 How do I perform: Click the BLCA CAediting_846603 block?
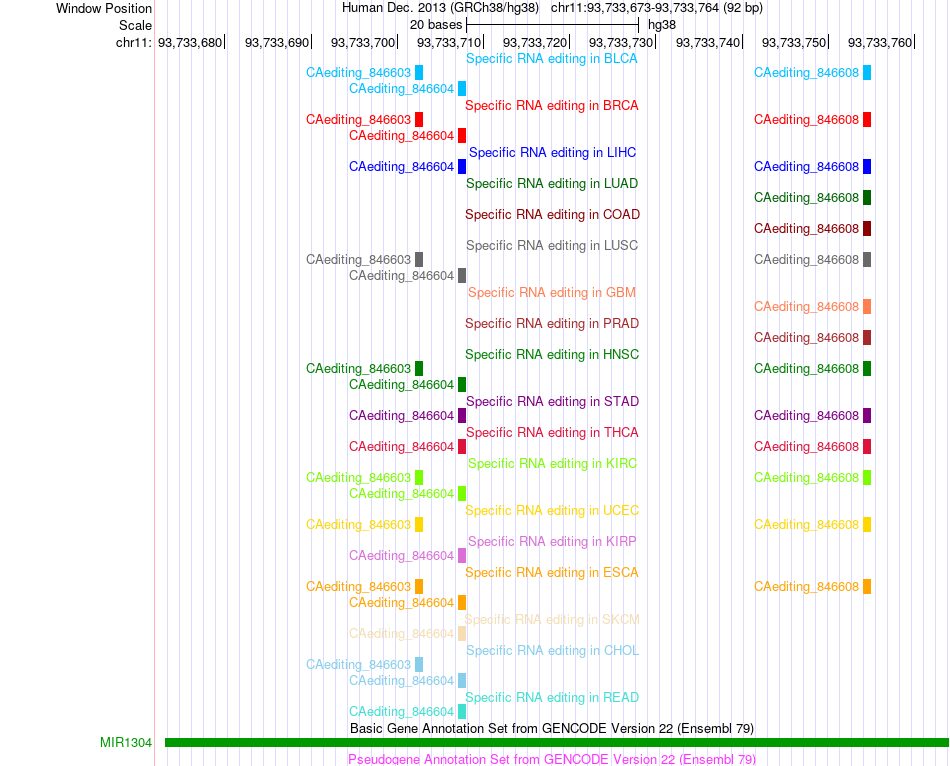tap(419, 73)
